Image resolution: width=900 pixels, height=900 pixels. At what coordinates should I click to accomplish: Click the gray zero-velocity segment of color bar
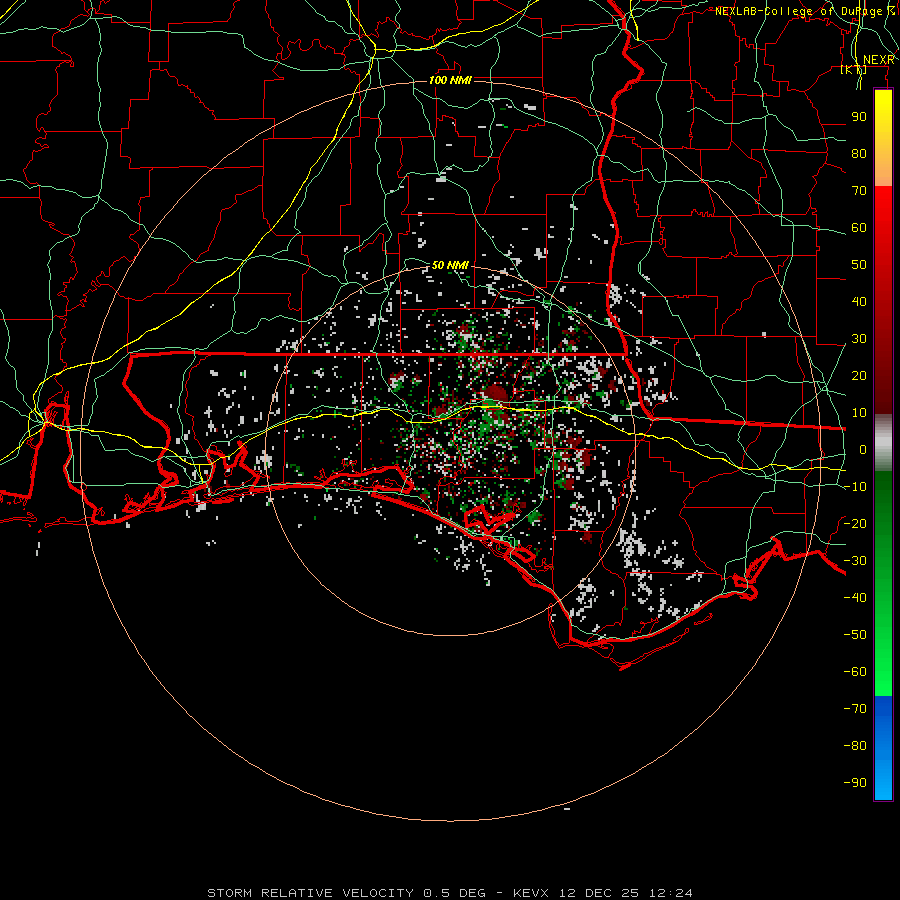click(x=883, y=442)
